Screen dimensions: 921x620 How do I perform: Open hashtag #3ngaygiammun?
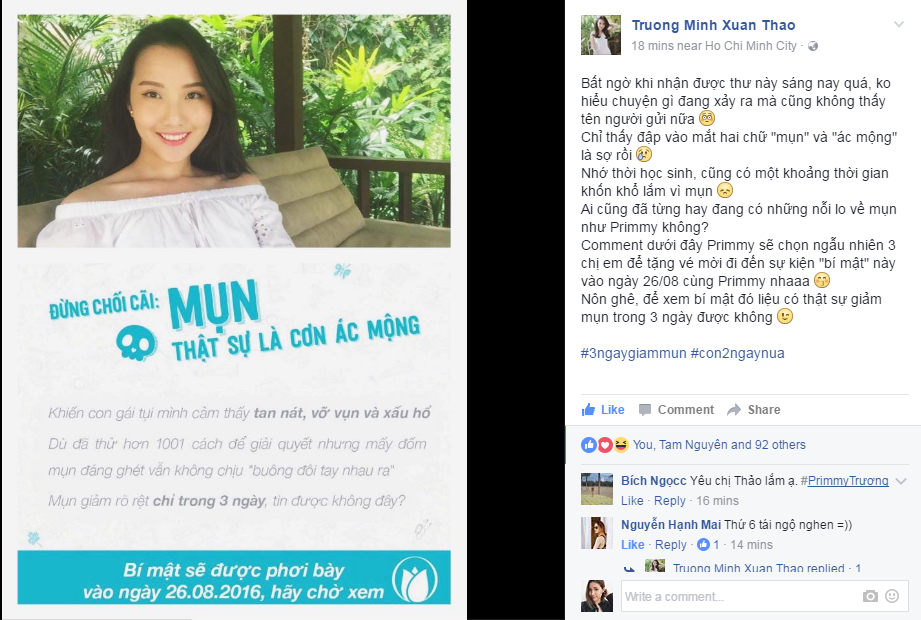pos(633,353)
